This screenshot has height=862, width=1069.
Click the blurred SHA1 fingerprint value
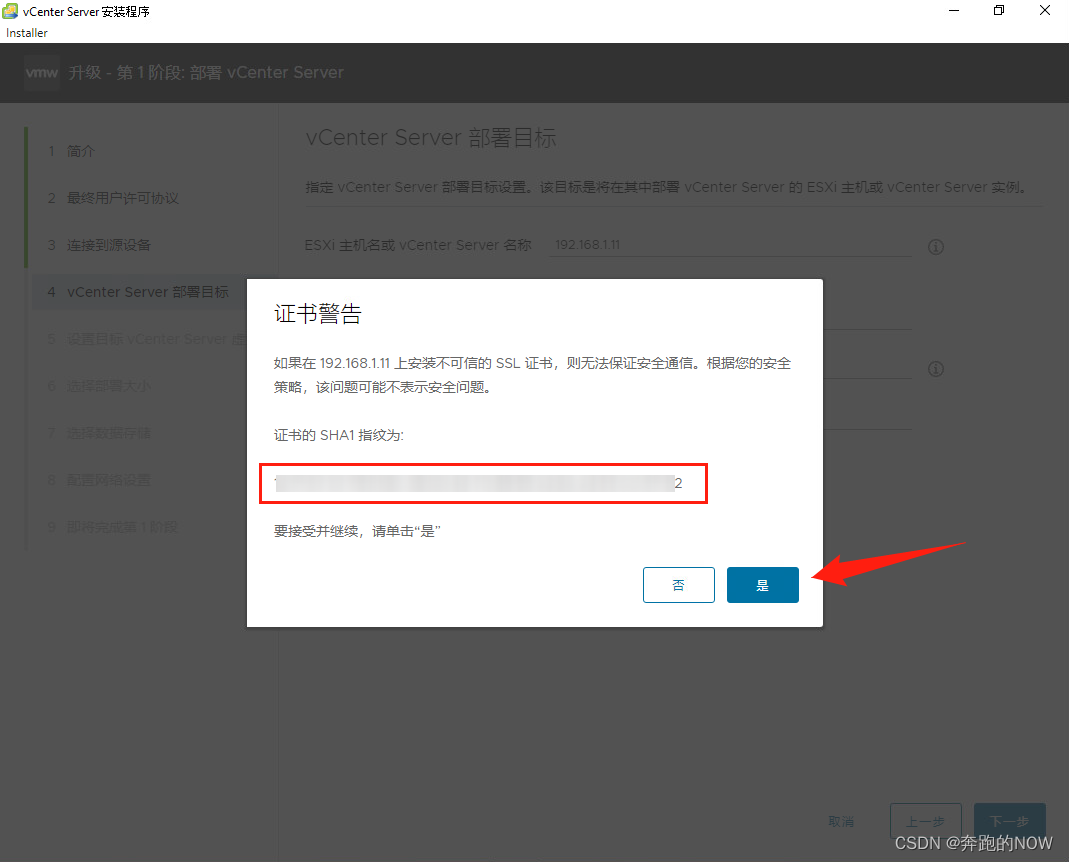[x=479, y=484]
